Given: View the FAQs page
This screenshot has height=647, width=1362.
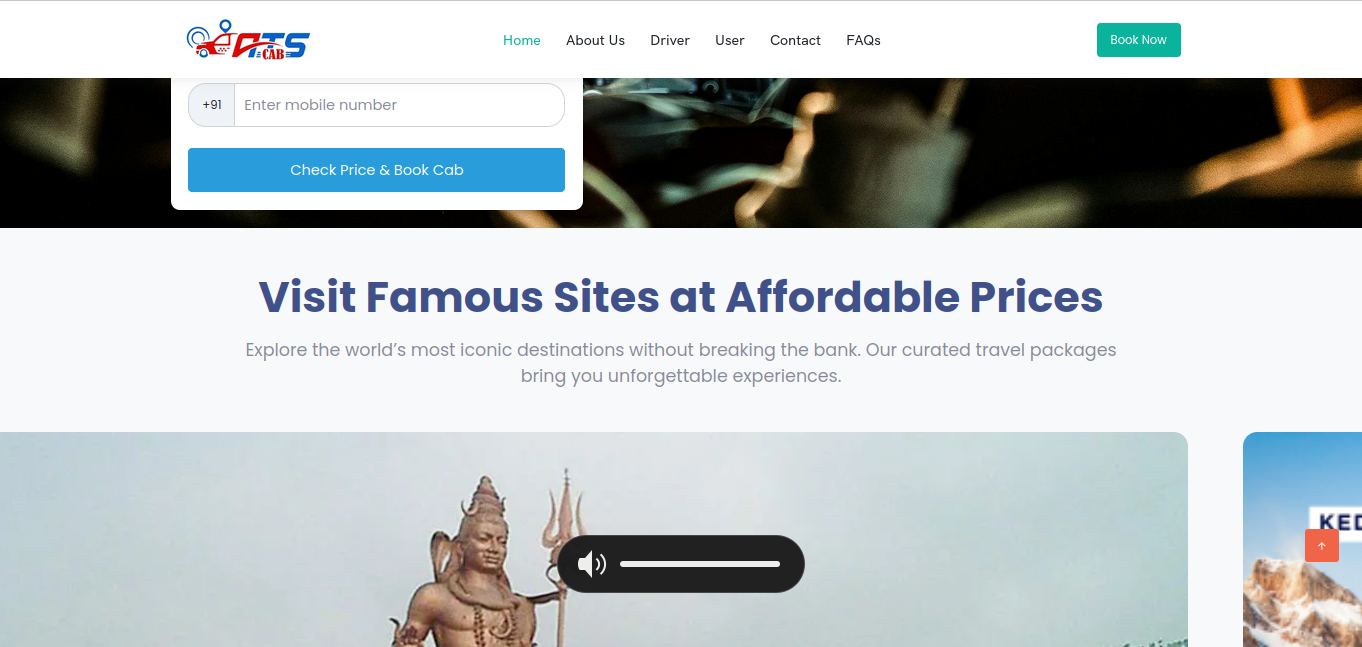Looking at the screenshot, I should click(x=863, y=40).
